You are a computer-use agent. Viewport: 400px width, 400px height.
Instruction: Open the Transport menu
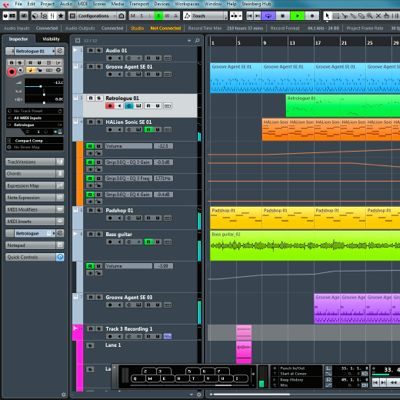[139, 4]
